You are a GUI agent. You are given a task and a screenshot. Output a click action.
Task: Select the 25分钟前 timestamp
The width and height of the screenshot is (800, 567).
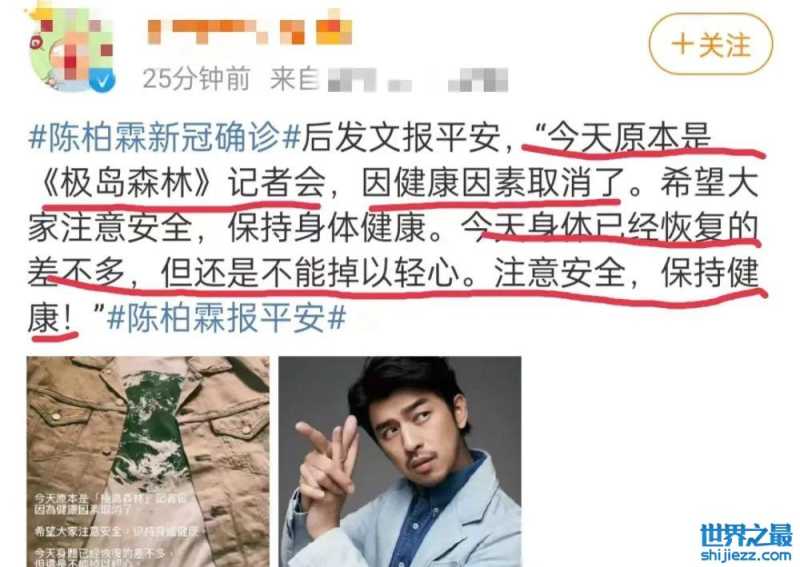[x=196, y=79]
